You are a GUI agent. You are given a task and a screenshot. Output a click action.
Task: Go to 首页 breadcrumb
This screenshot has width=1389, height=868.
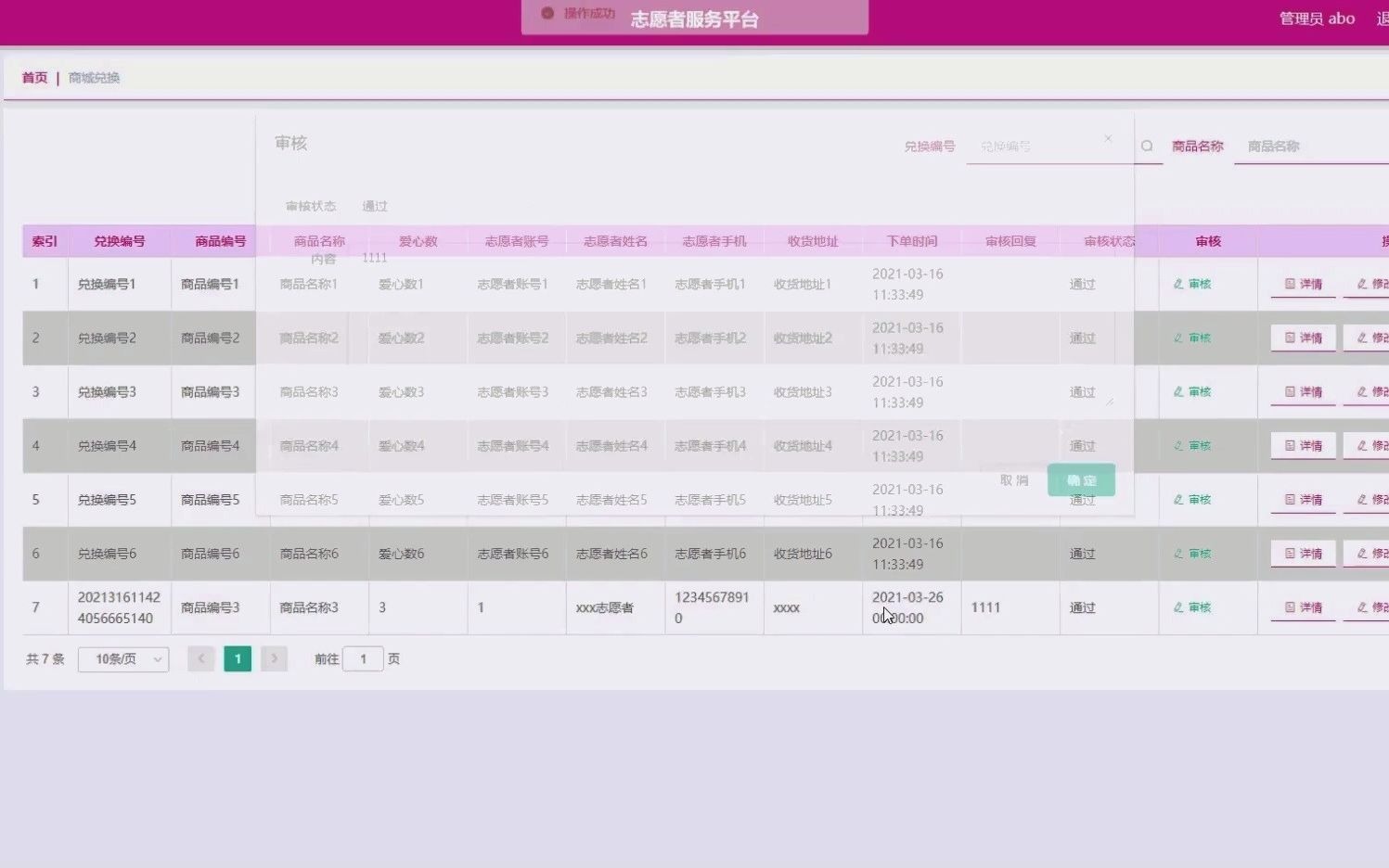click(34, 78)
